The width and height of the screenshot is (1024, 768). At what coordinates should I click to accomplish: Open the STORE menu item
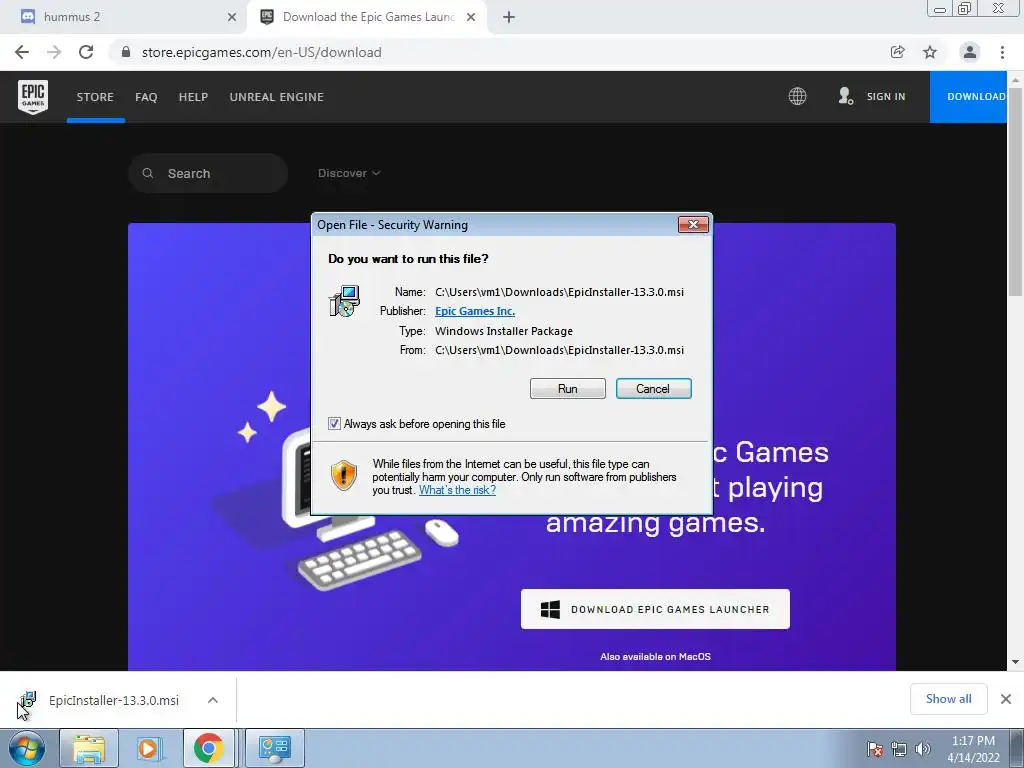pyautogui.click(x=95, y=97)
